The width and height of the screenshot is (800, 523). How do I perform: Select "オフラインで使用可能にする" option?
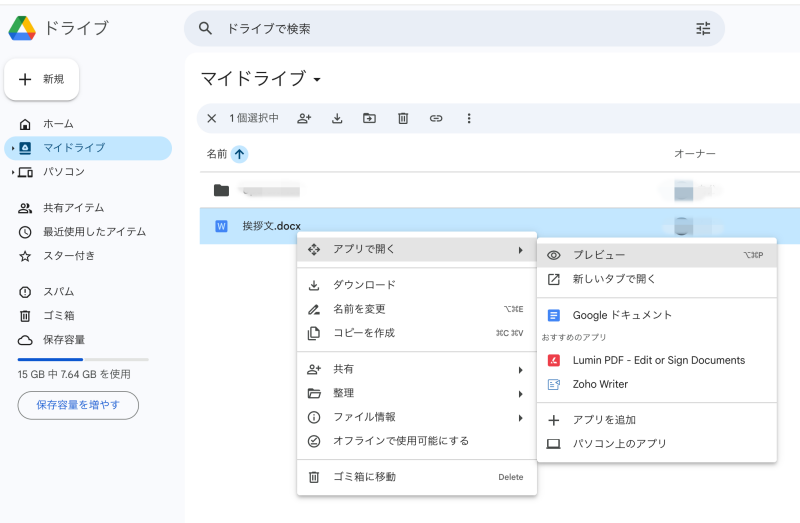click(400, 441)
